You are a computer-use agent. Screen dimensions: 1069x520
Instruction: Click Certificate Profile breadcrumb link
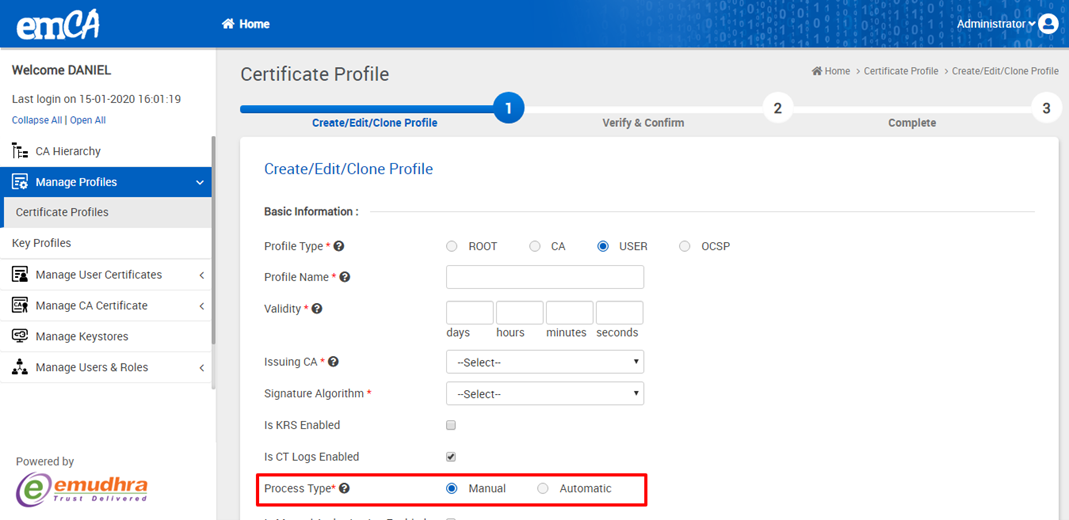pyautogui.click(x=900, y=71)
